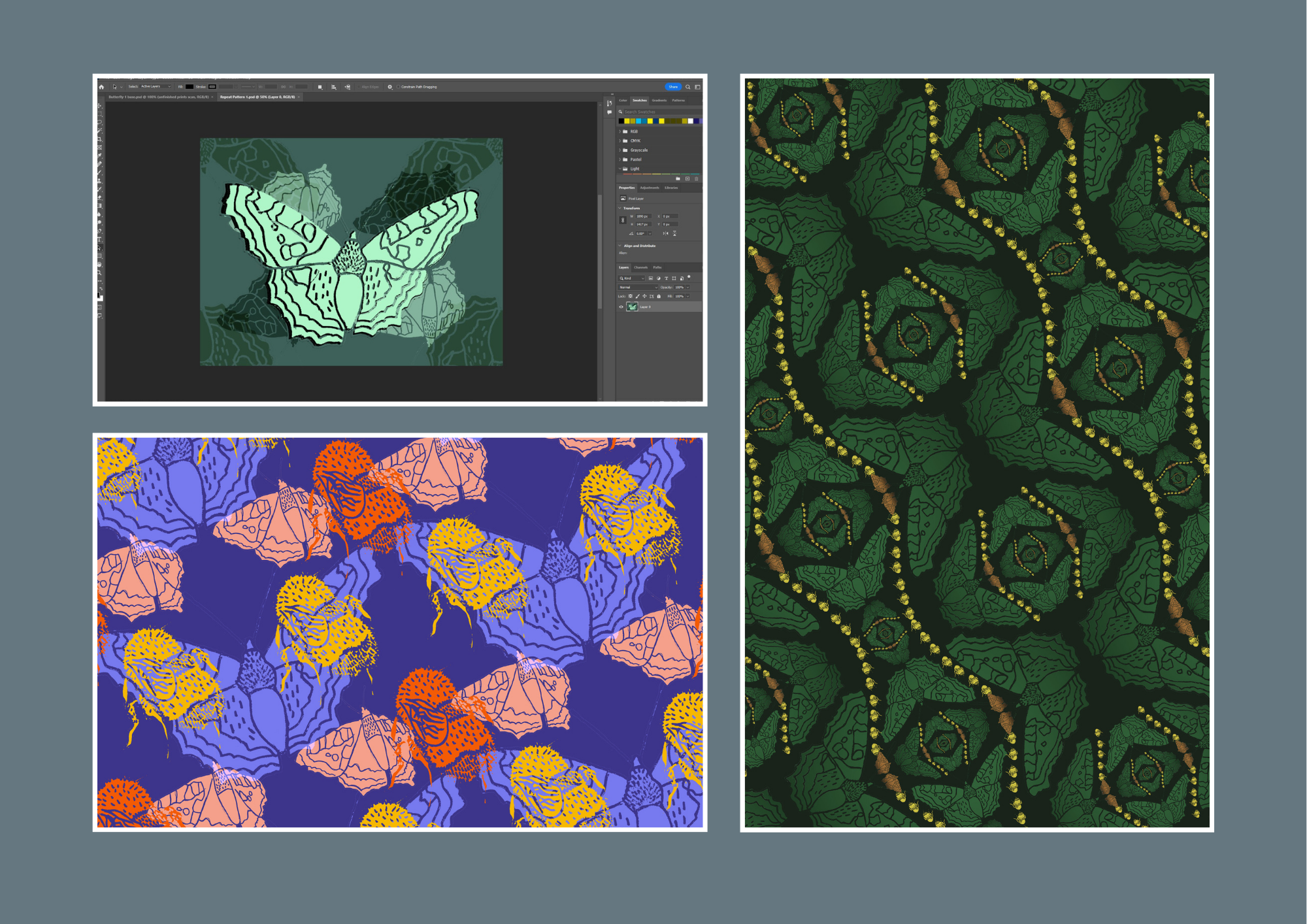Screen dimensions: 1307x924
Task: Open the Active Layers select dropdown
Action: [156, 86]
